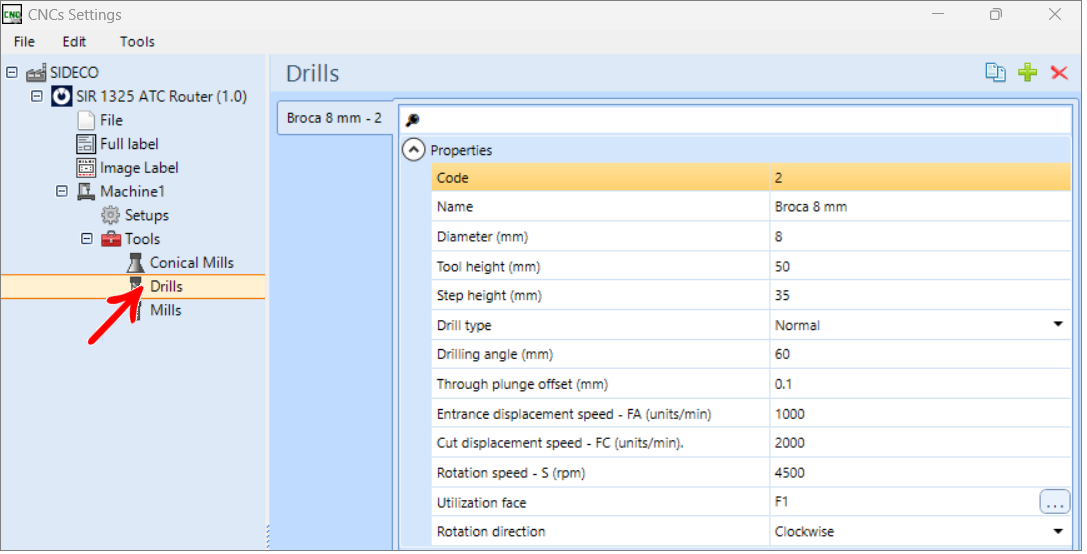Delete the drill using red X icon
1087x554 pixels.
point(1059,72)
